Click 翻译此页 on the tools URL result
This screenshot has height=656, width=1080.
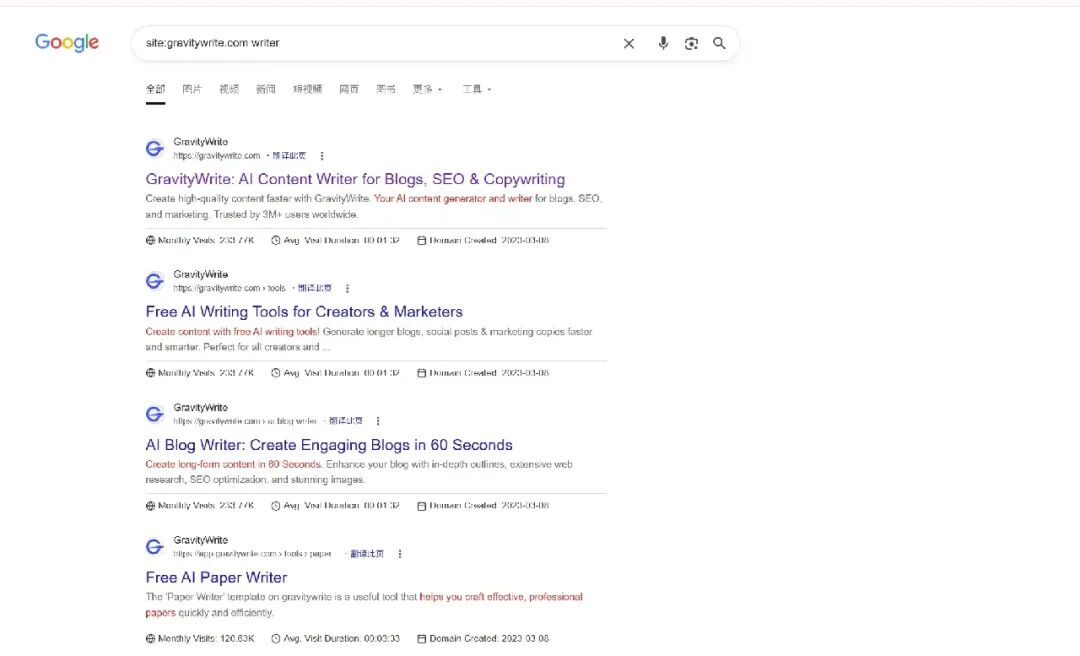pos(315,288)
